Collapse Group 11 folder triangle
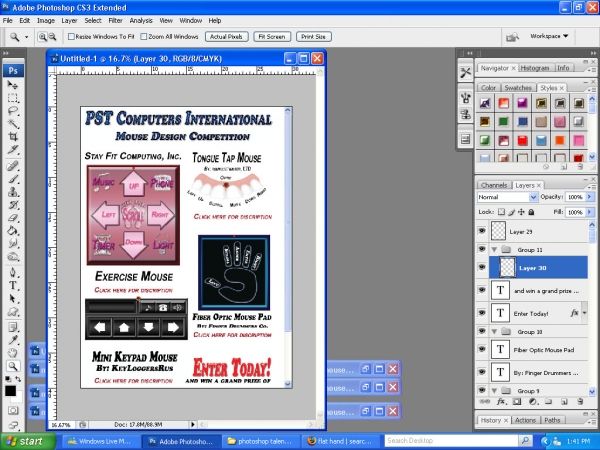Viewport: 600px width, 450px height. tap(494, 249)
